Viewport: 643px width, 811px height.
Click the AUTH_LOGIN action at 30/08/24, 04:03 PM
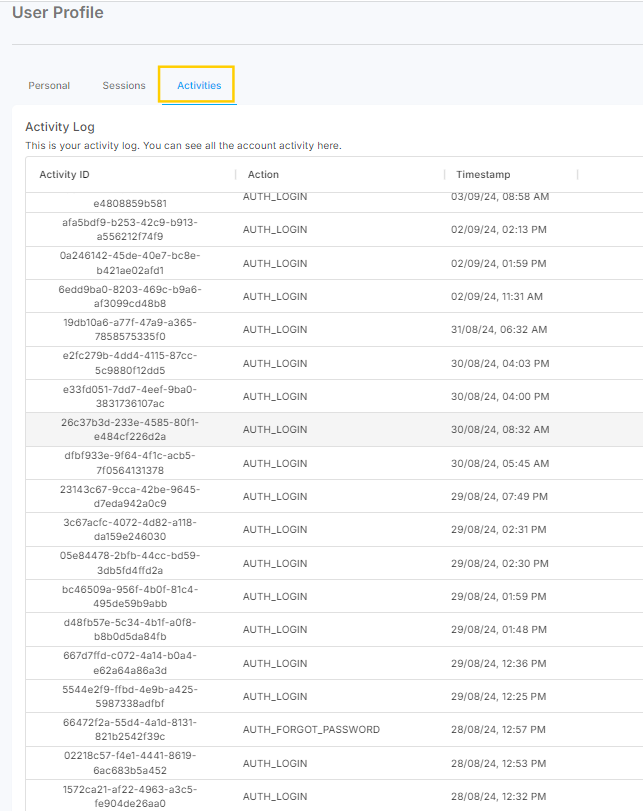click(275, 363)
